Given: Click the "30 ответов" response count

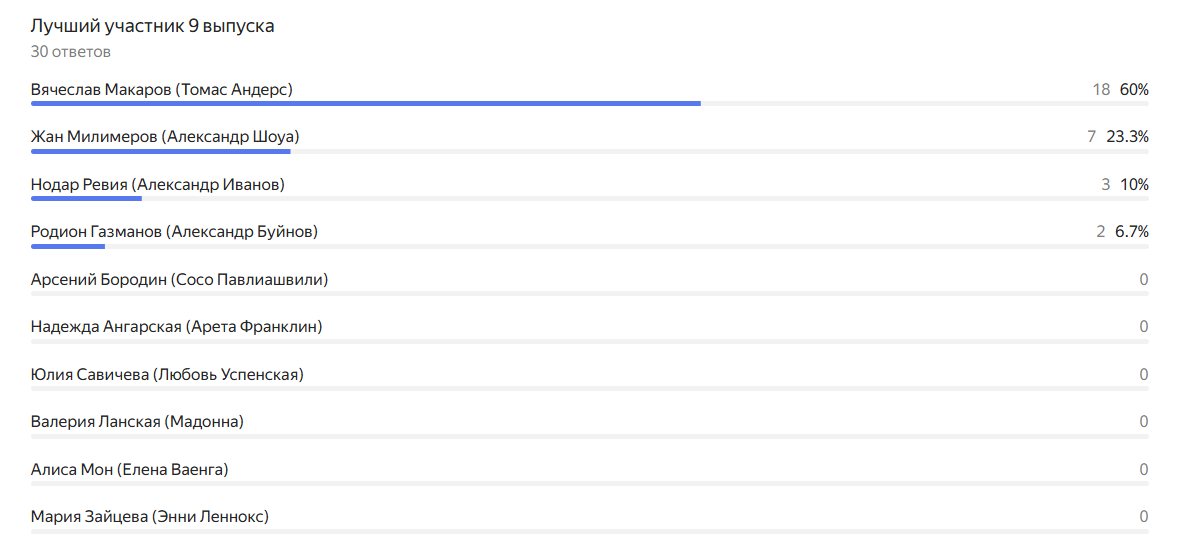Looking at the screenshot, I should pos(70,51).
